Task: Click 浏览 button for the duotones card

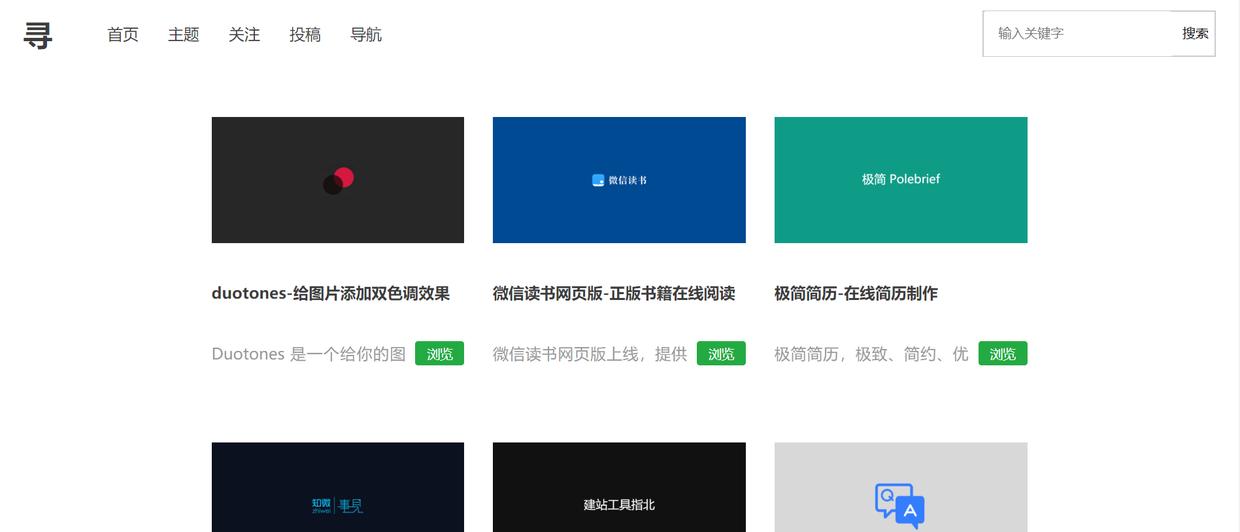Action: (x=440, y=354)
